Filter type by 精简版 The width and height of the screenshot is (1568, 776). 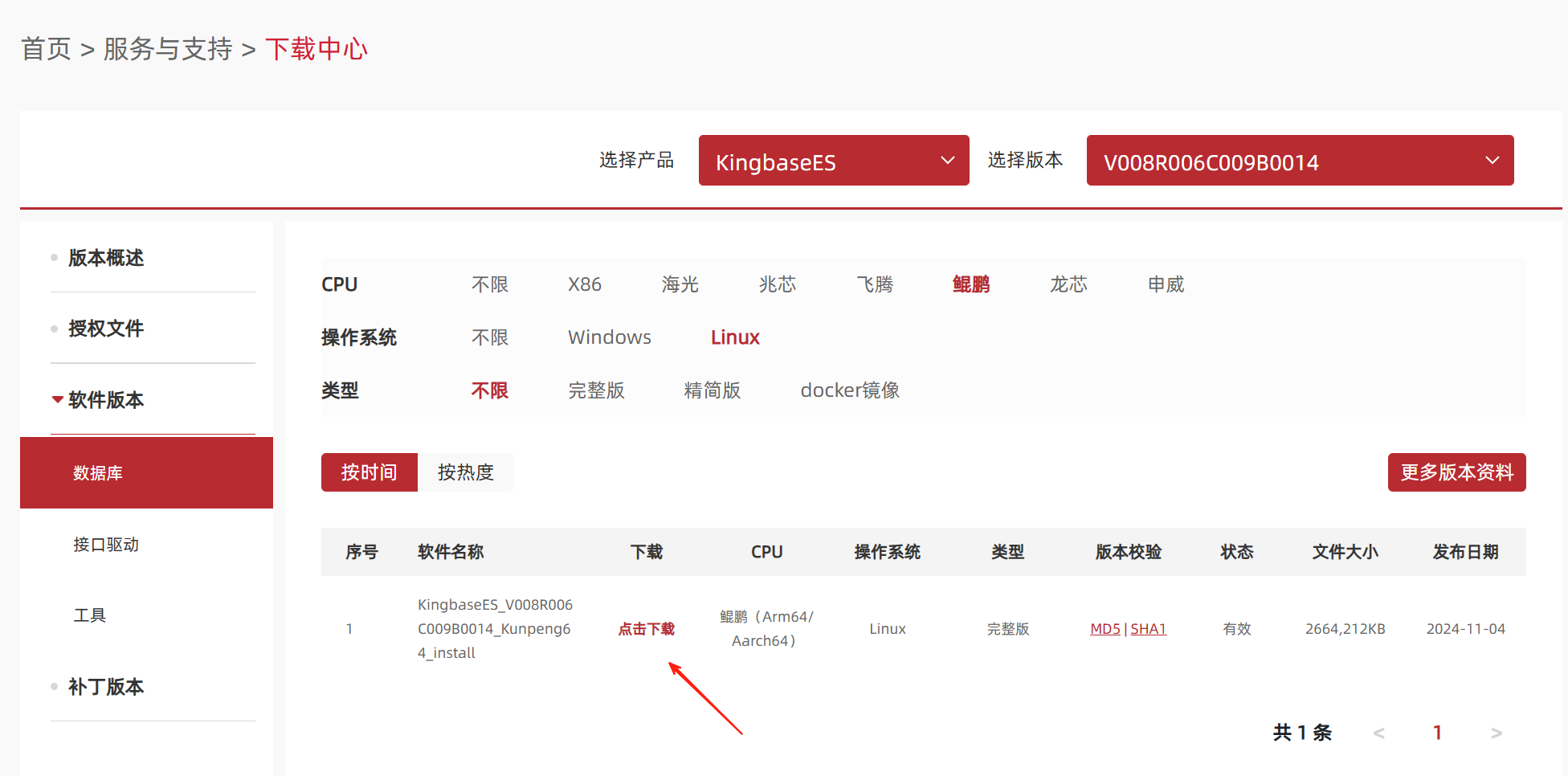pos(713,390)
